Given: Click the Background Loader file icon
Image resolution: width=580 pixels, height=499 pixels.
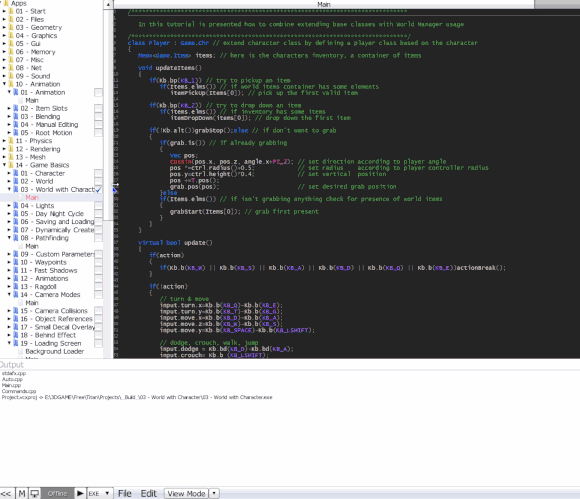Looking at the screenshot, I should click(x=21, y=351).
